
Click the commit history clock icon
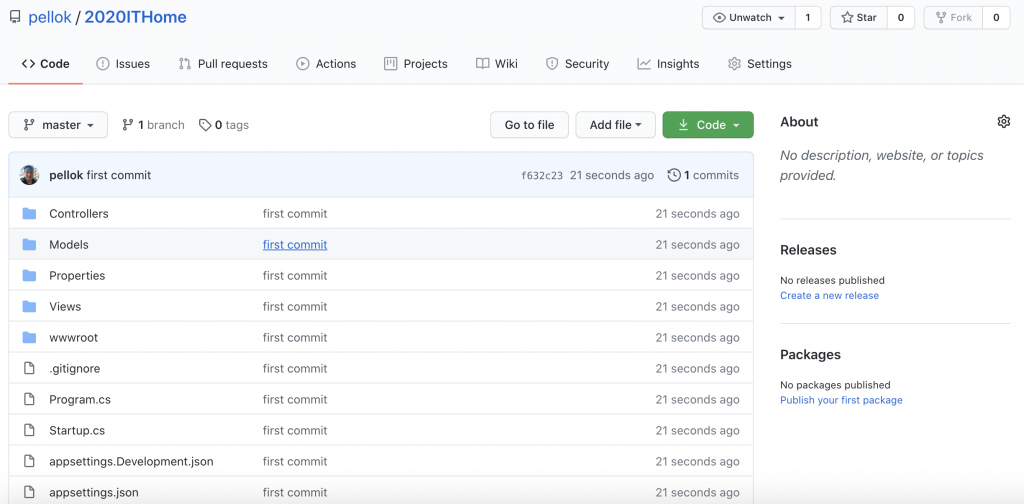674,175
